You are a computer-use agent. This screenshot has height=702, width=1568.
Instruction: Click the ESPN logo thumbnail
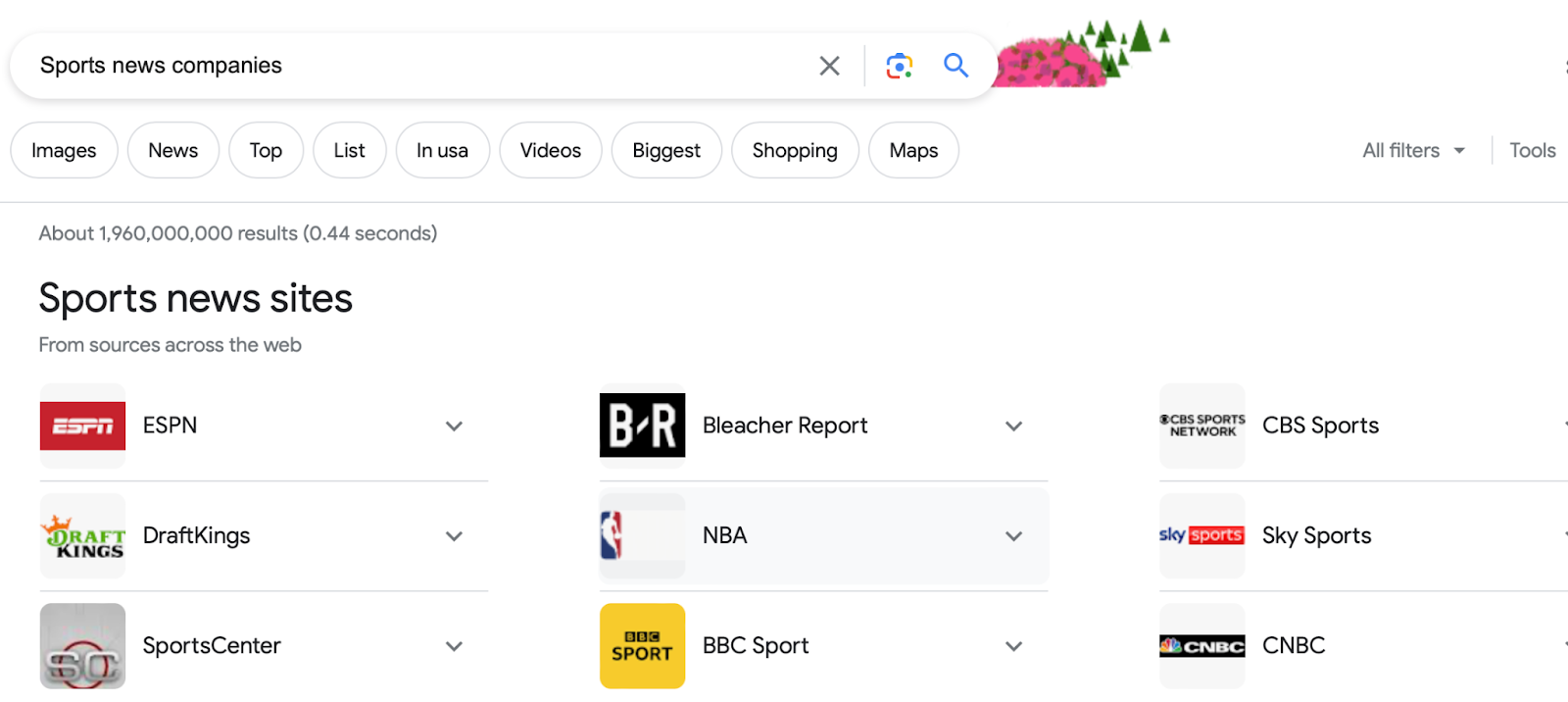click(82, 426)
